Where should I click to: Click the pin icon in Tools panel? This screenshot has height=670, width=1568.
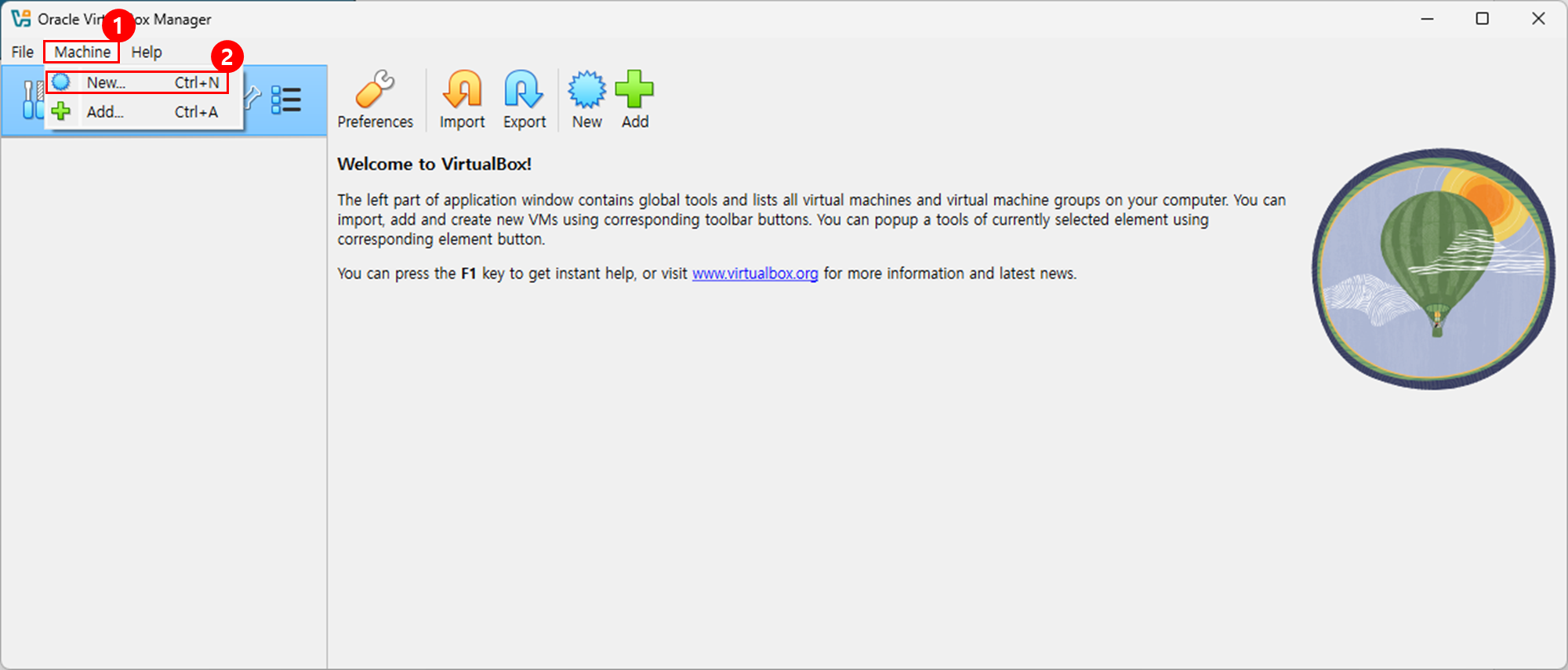pyautogui.click(x=252, y=98)
